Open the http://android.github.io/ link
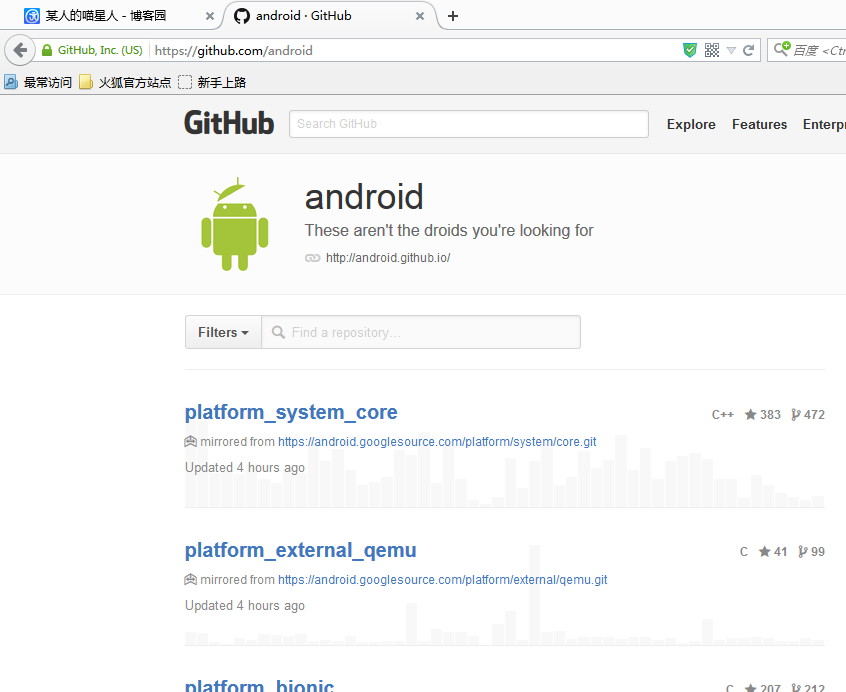 click(388, 258)
